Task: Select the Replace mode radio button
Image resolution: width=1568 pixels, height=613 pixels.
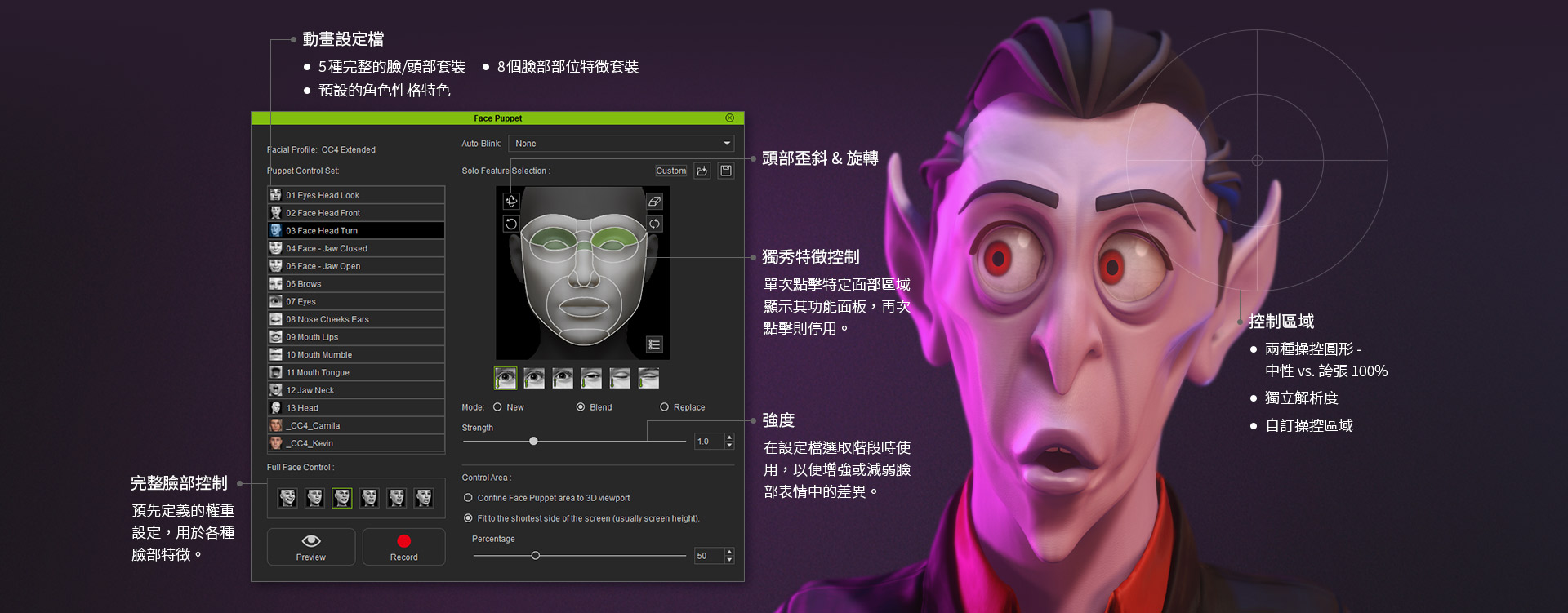Action: [x=664, y=407]
